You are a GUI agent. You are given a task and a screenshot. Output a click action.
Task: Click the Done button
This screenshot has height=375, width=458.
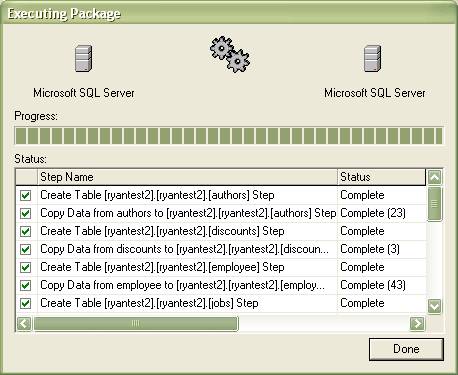(406, 349)
